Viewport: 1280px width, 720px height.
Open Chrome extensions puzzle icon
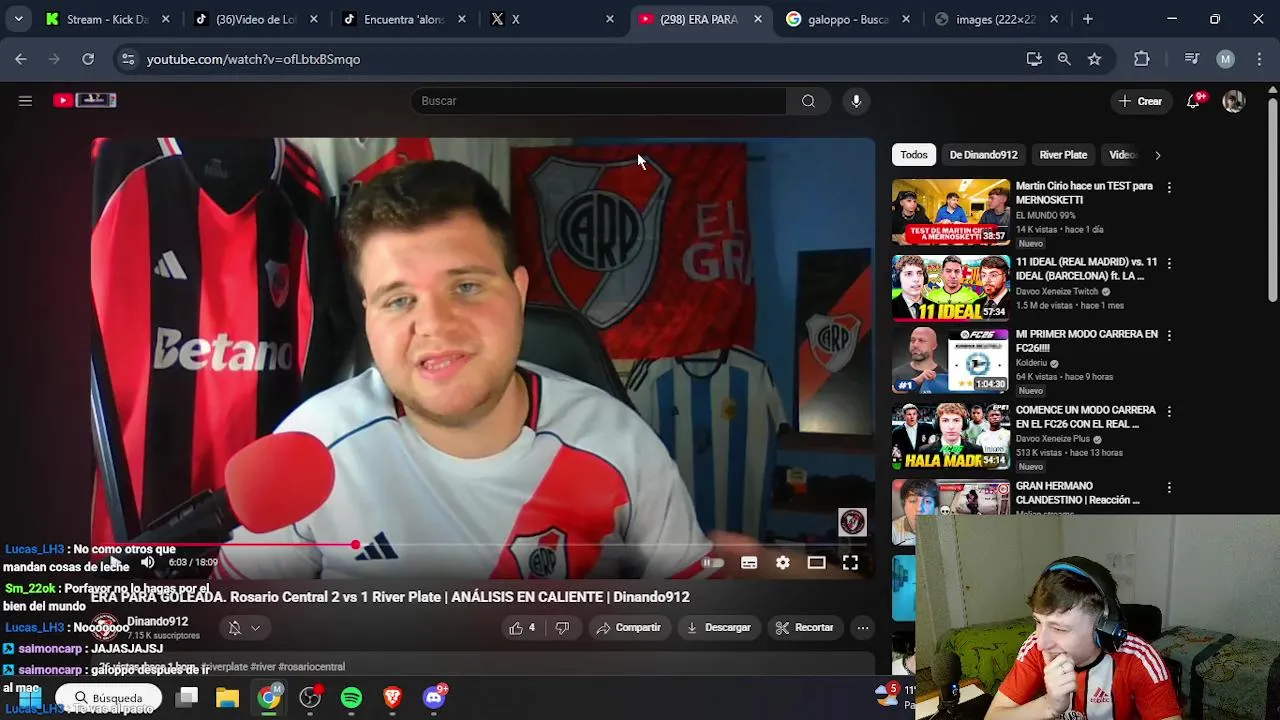pos(1142,59)
